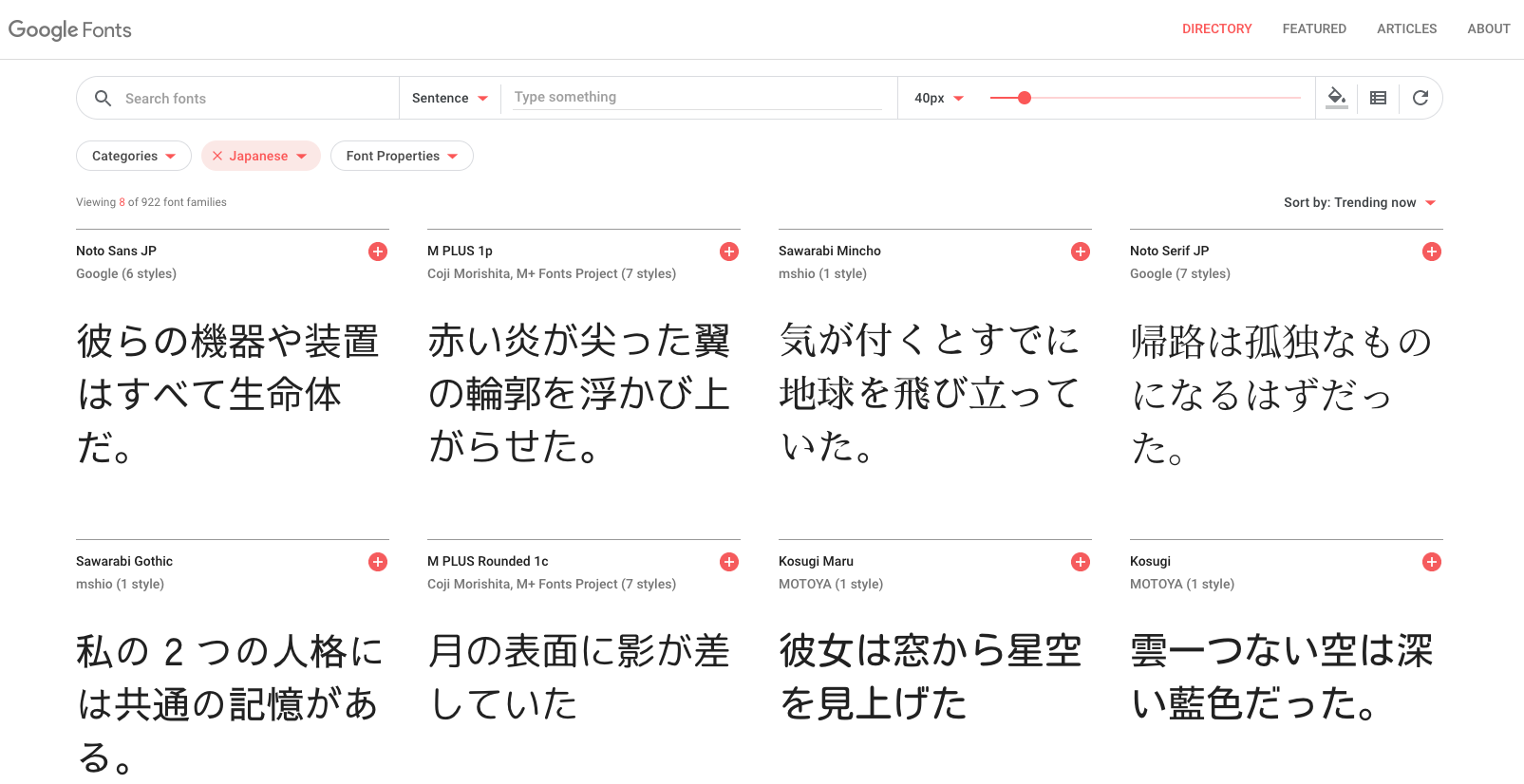Image resolution: width=1524 pixels, height=784 pixels.
Task: Click 'mshio (1 style)' under Sawarabi Gothic
Action: (120, 584)
